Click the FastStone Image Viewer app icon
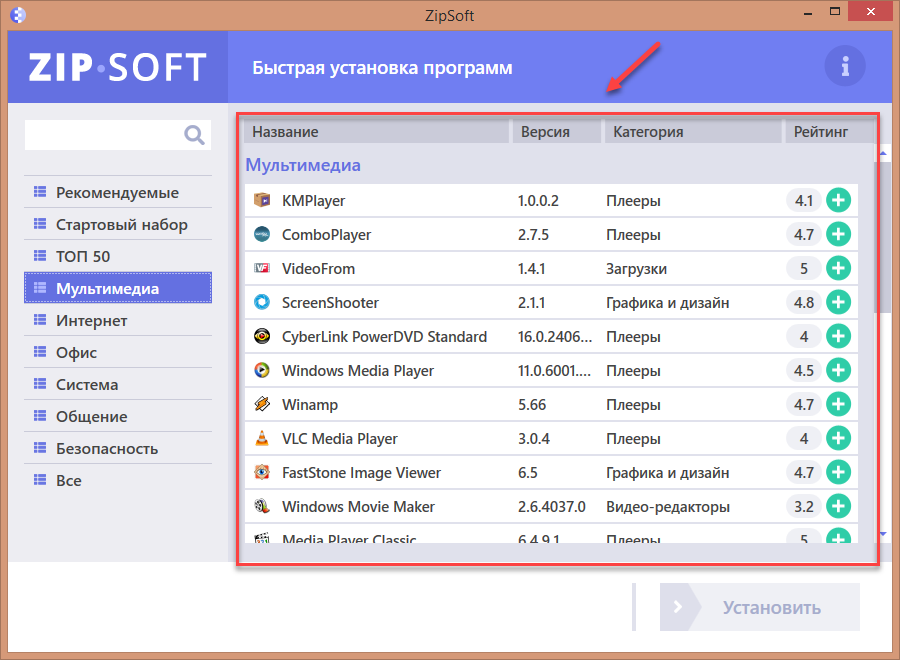900x660 pixels. pos(262,472)
